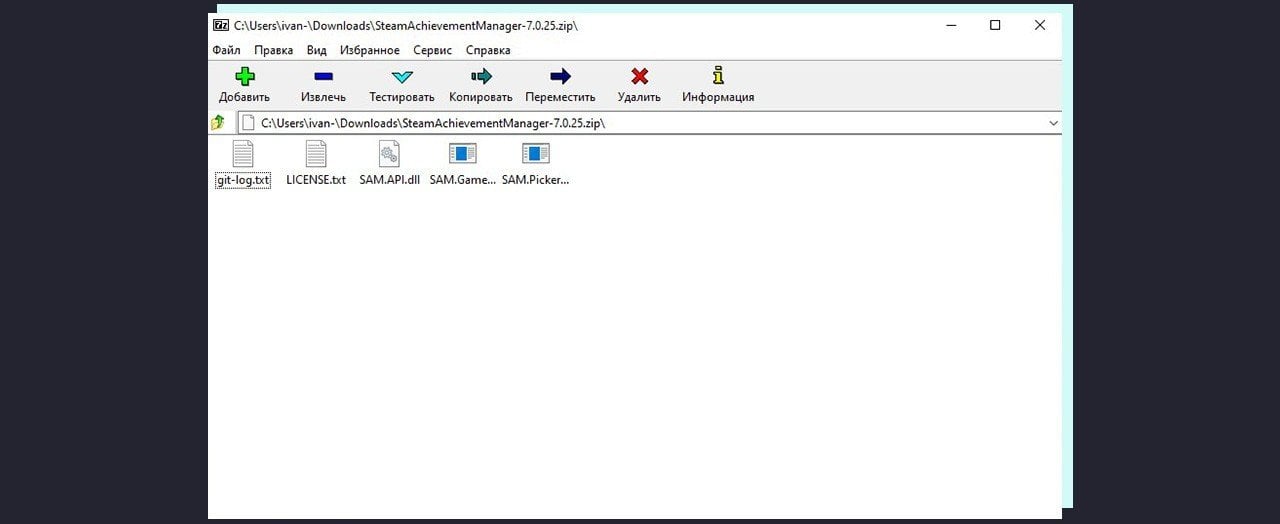Select the SAM.API.dll file

[x=389, y=164]
